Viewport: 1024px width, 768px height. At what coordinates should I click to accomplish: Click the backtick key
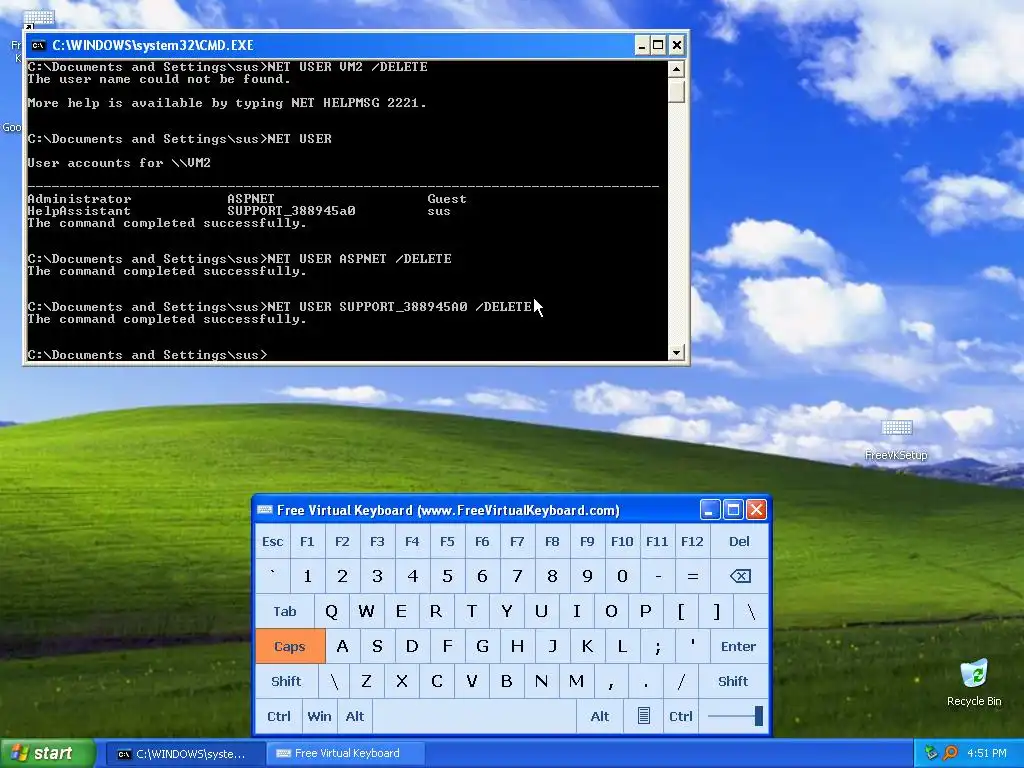tap(272, 576)
